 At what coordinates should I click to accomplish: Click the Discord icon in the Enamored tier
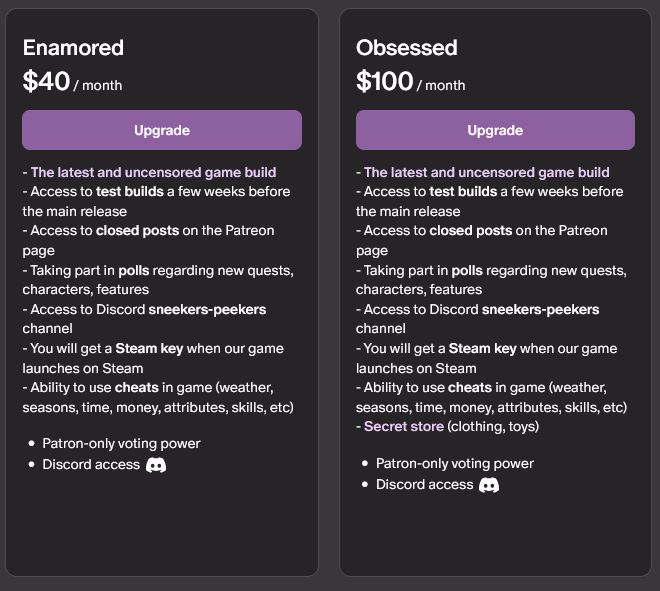coord(156,465)
